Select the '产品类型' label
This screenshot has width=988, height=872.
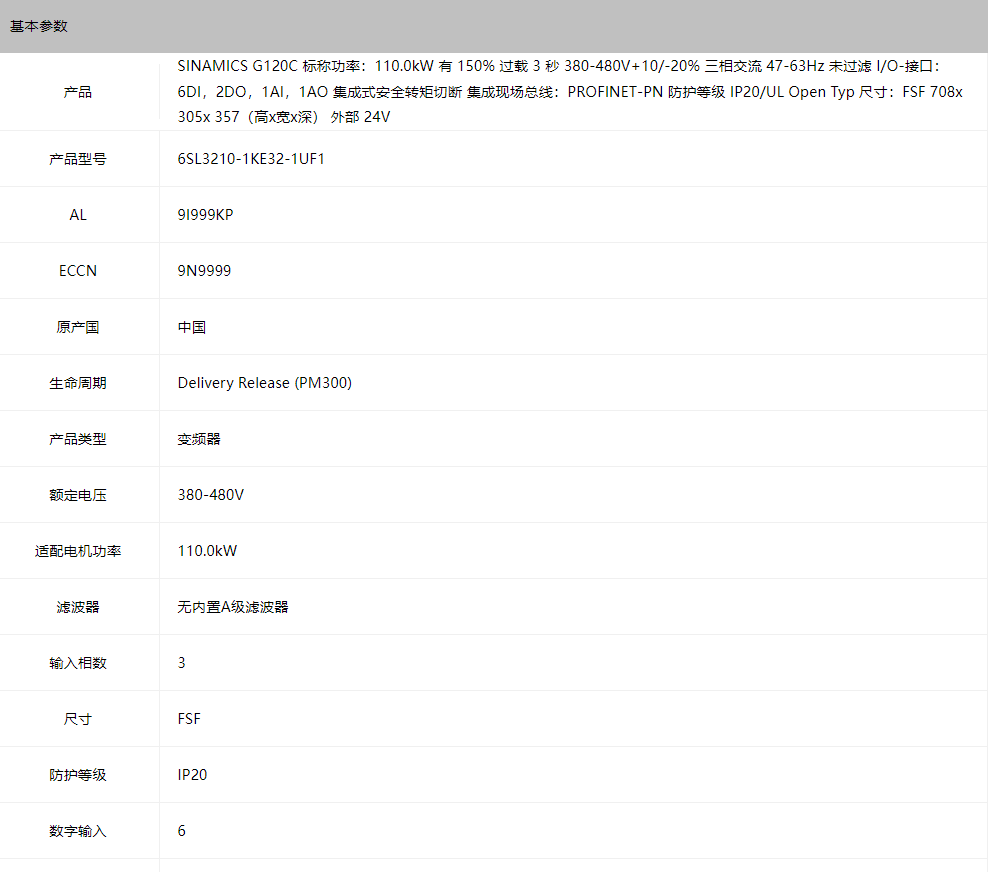78,439
